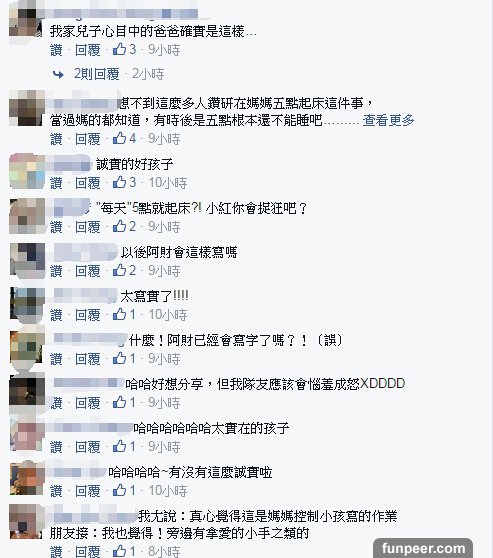The image size is (493, 558).
Task: Click reply arrow icon beside 2則回覆
Action: [x=58, y=74]
